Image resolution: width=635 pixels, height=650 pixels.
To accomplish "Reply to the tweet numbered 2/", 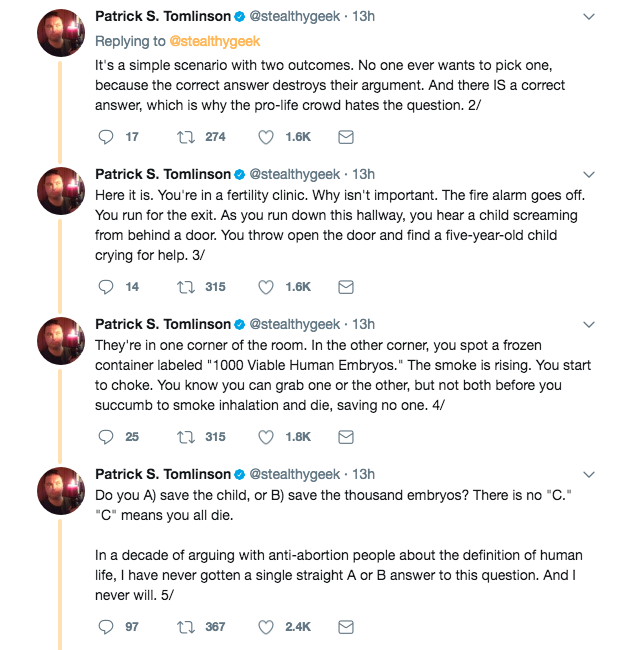I will pyautogui.click(x=108, y=137).
